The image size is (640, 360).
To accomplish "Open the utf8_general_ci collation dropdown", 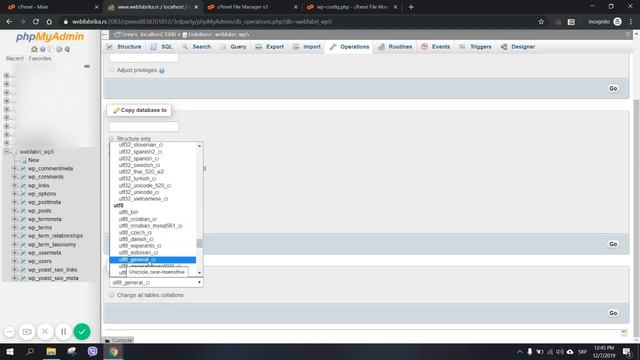I will point(156,282).
